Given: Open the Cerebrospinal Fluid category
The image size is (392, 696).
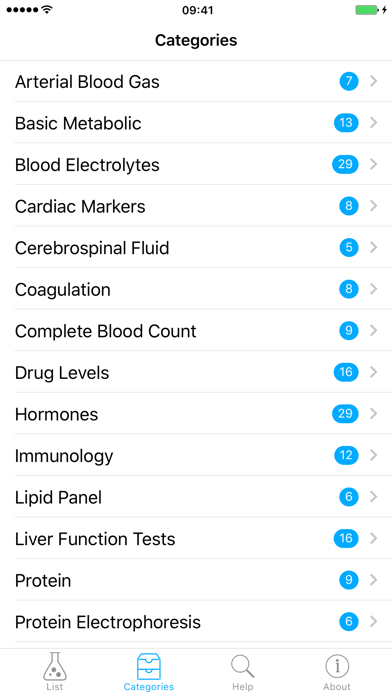Looking at the screenshot, I should 196,247.
